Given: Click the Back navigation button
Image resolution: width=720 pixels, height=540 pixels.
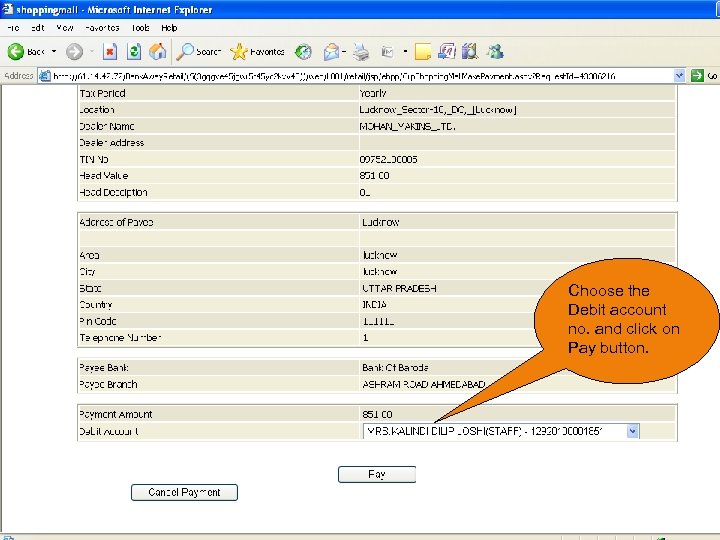Looking at the screenshot, I should [x=26, y=52].
